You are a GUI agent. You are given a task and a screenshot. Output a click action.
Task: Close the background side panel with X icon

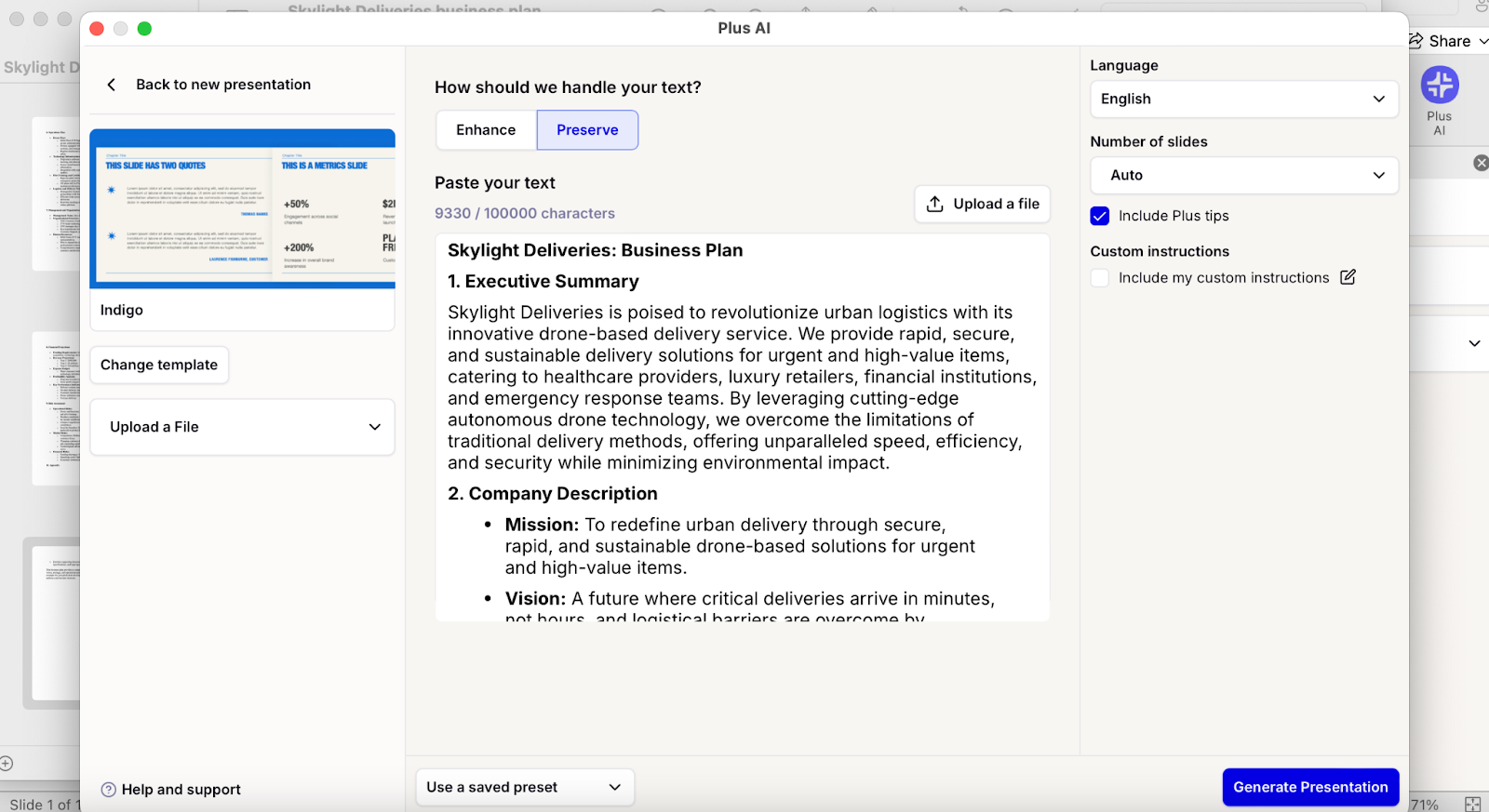tap(1481, 163)
